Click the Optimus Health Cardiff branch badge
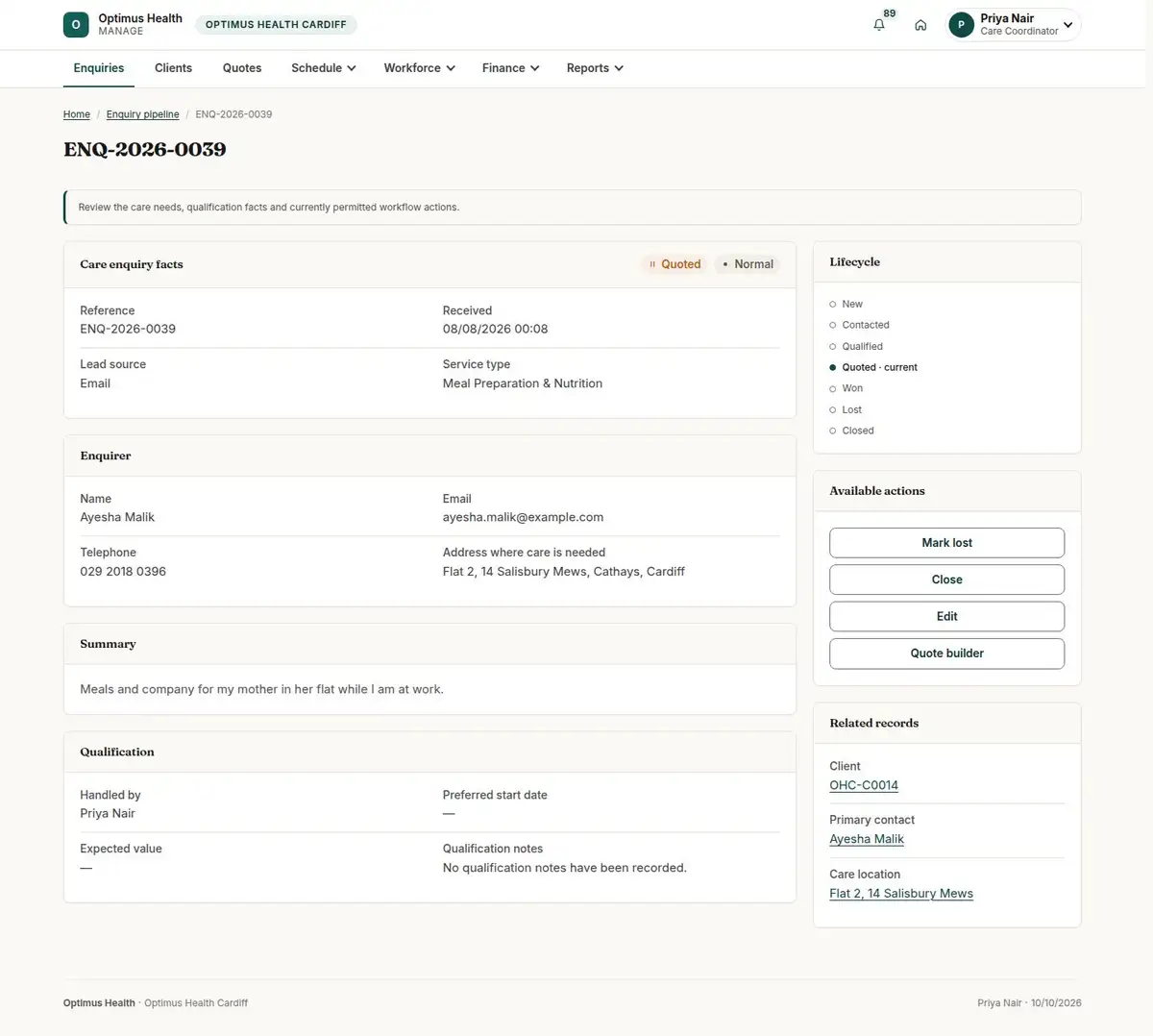This screenshot has width=1153, height=1036. pyautogui.click(x=276, y=25)
